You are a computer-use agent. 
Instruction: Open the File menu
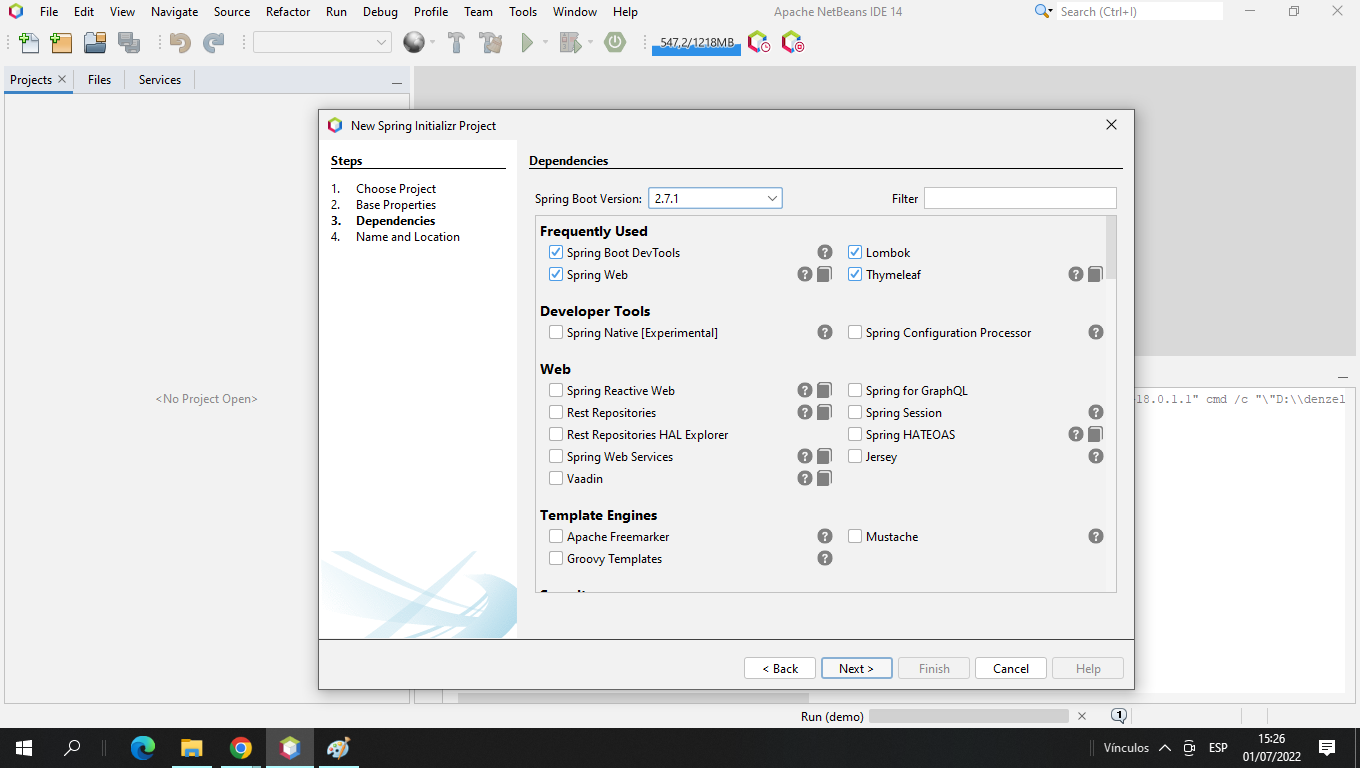(x=49, y=12)
